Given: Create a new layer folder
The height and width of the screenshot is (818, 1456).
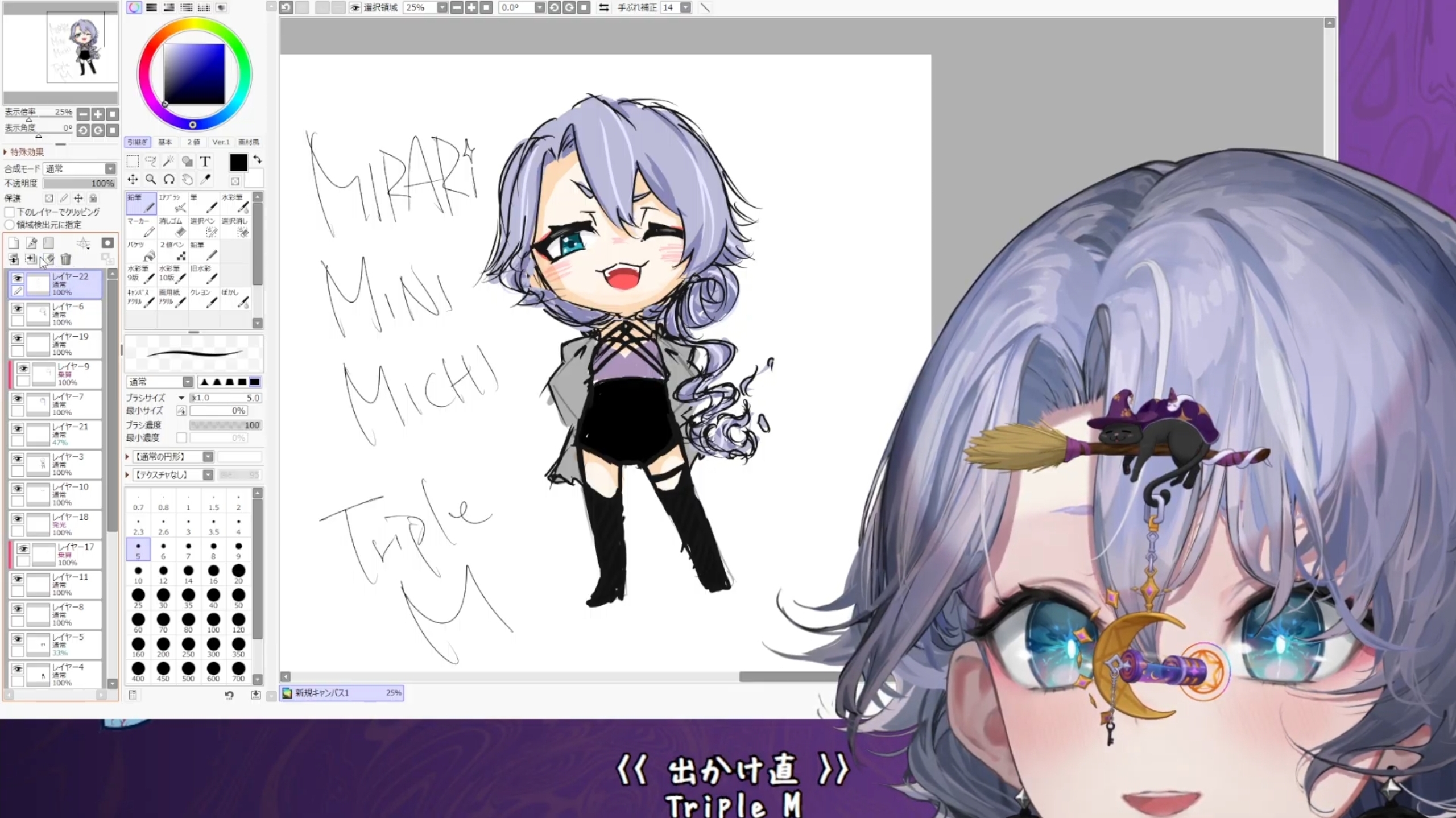Looking at the screenshot, I should (48, 243).
